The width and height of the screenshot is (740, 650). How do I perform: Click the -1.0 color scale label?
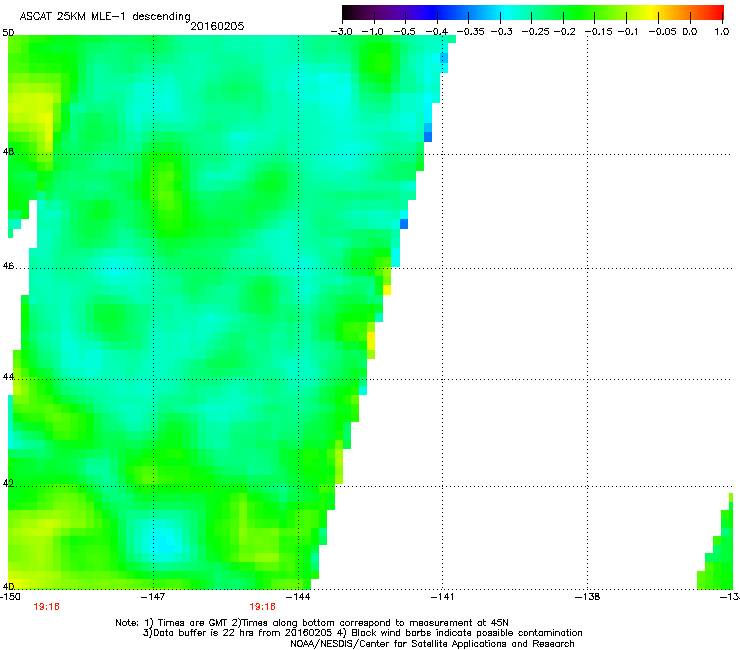click(372, 32)
